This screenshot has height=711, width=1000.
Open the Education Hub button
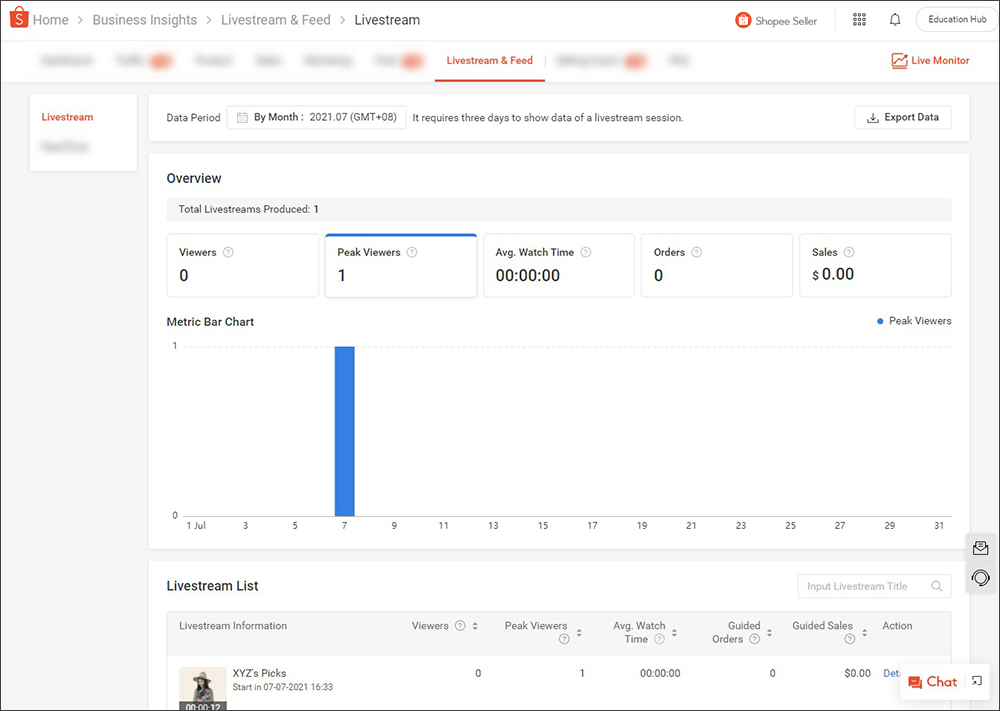(x=956, y=20)
